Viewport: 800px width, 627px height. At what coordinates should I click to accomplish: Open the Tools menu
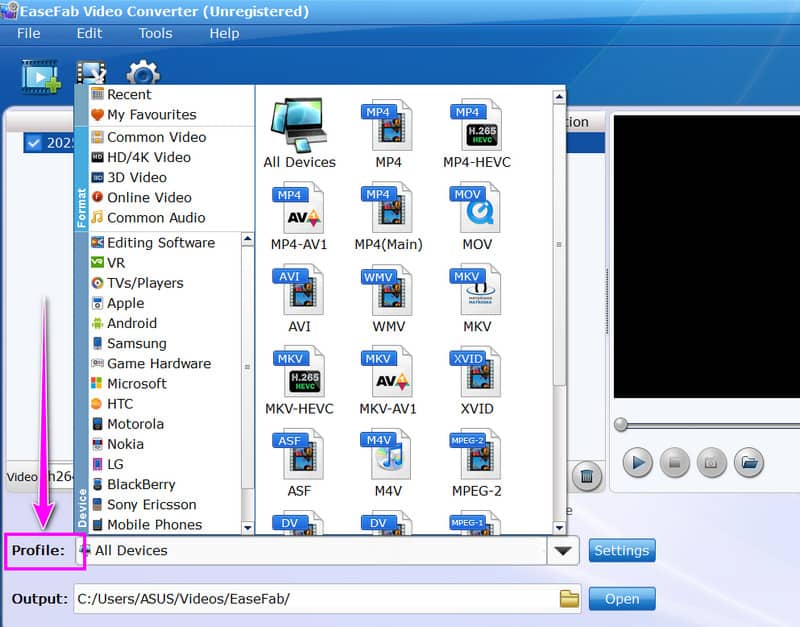coord(156,33)
